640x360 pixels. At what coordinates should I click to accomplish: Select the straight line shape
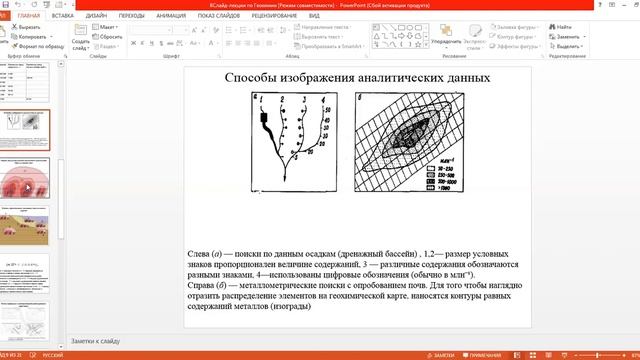coord(384,28)
